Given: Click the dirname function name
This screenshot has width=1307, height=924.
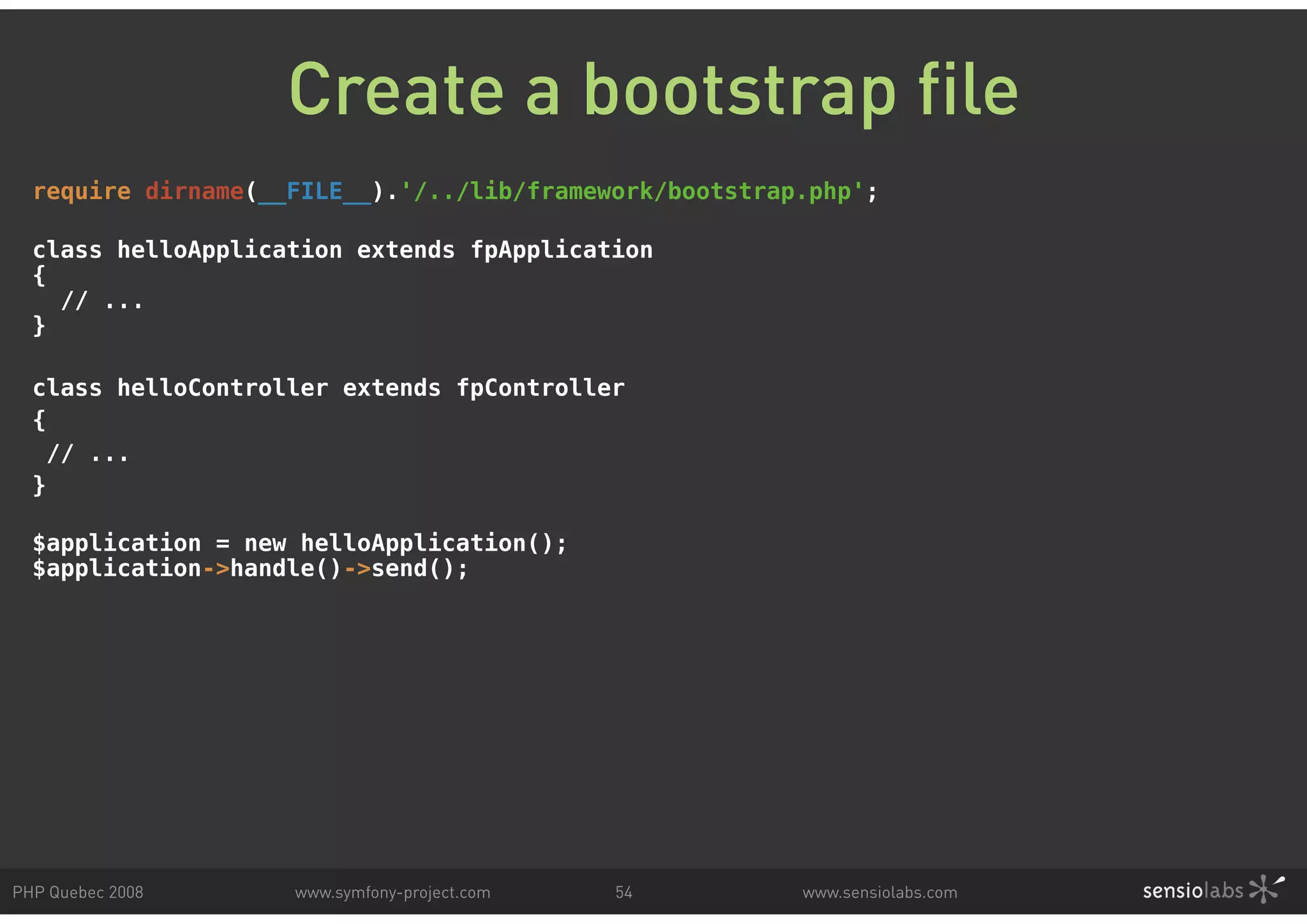Looking at the screenshot, I should [194, 191].
